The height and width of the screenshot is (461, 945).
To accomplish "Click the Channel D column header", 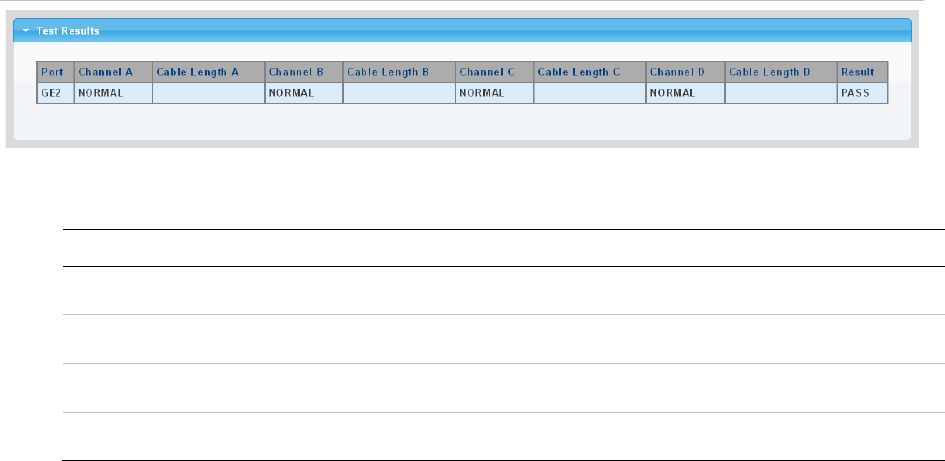I will coord(685,72).
